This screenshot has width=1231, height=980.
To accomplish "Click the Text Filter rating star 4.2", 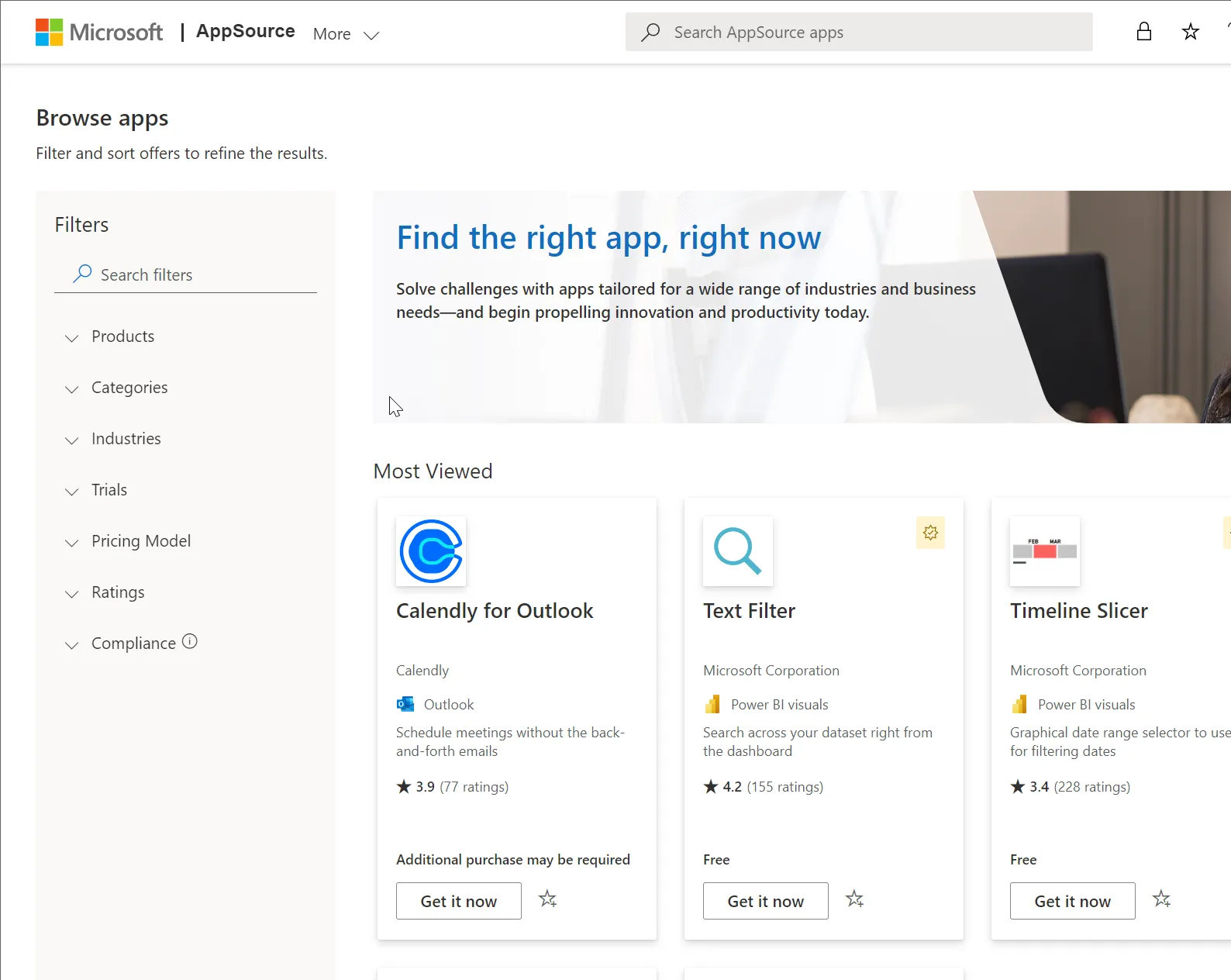I will point(711,786).
